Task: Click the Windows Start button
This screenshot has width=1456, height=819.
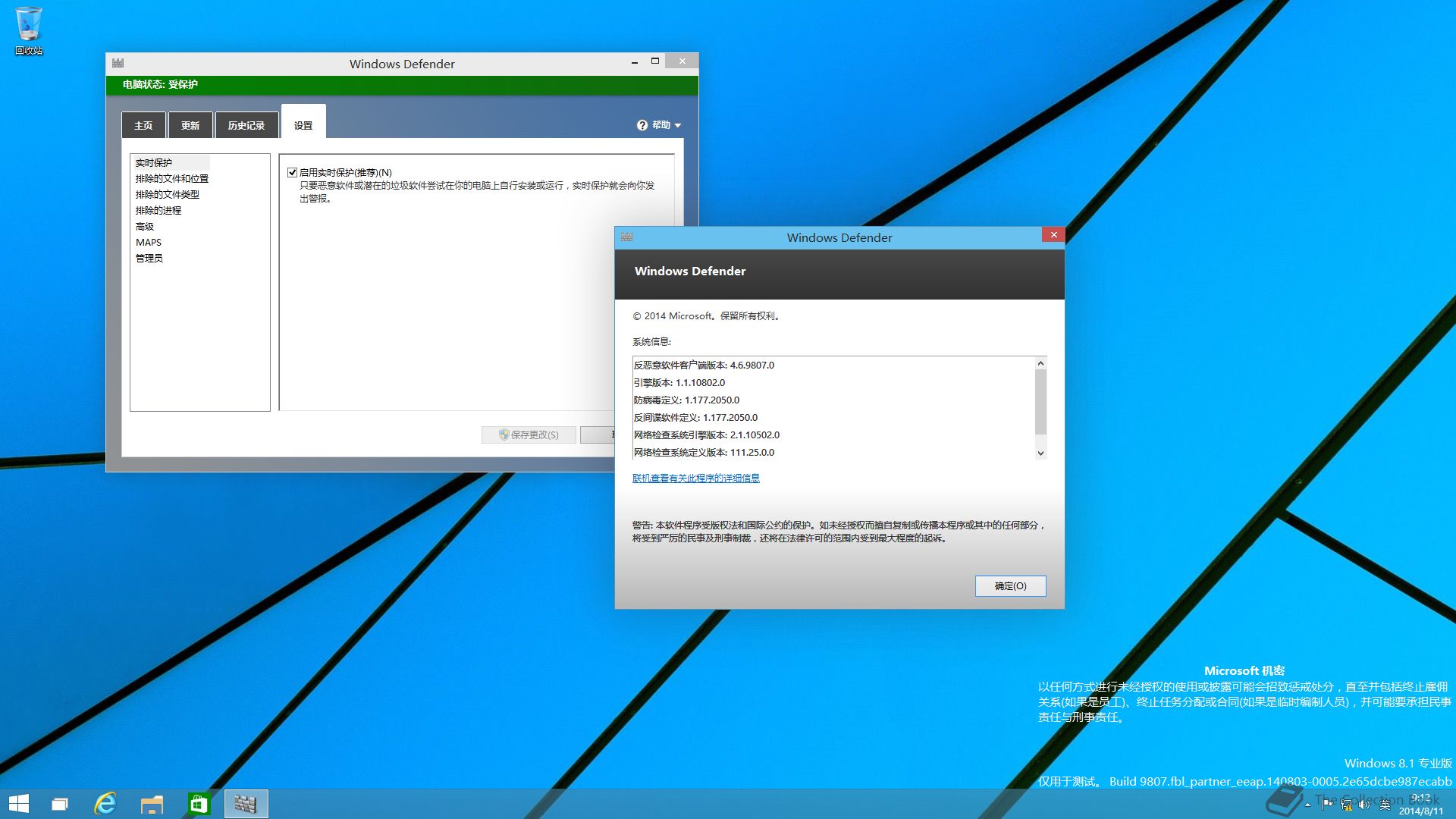Action: [x=18, y=804]
